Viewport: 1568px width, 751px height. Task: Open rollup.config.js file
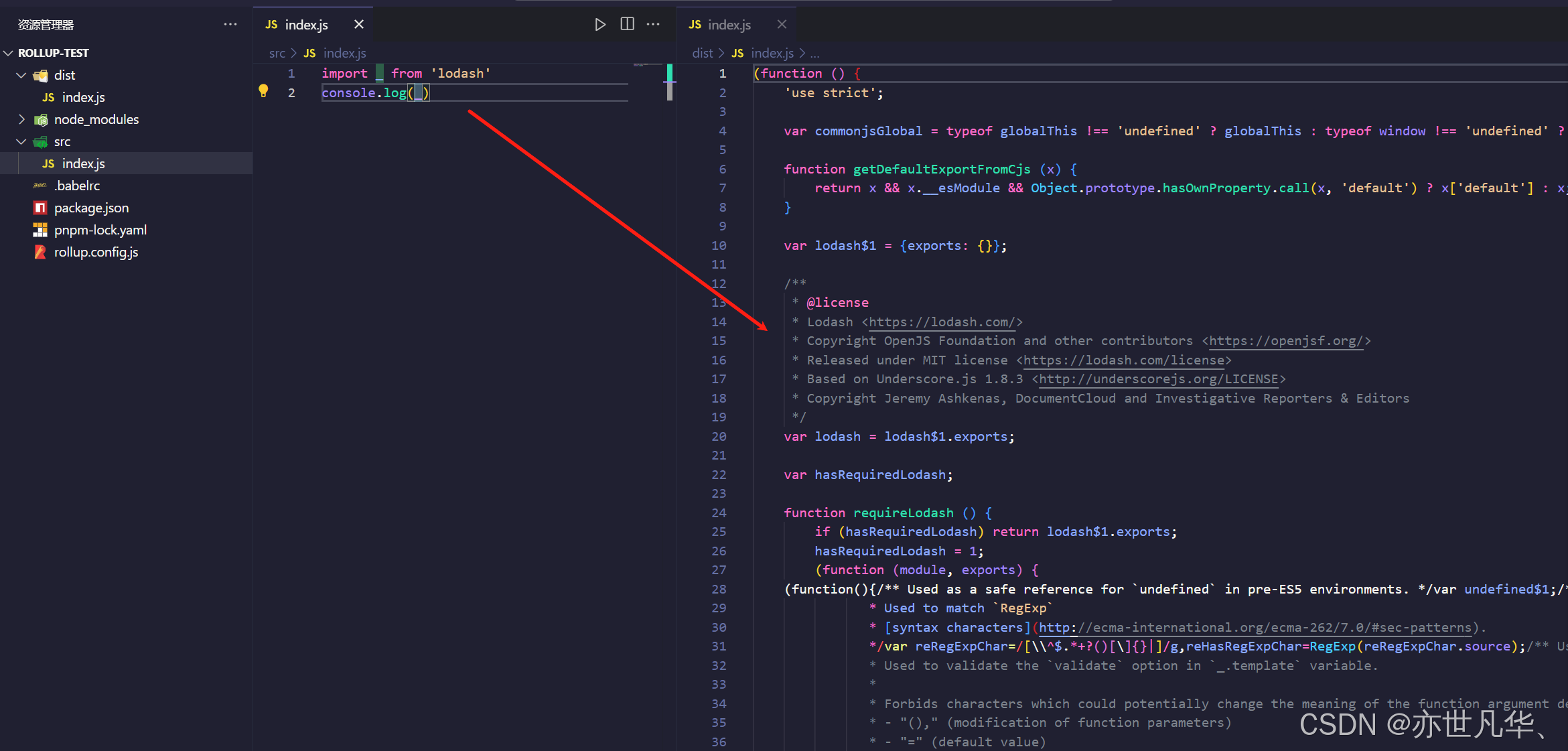[96, 252]
